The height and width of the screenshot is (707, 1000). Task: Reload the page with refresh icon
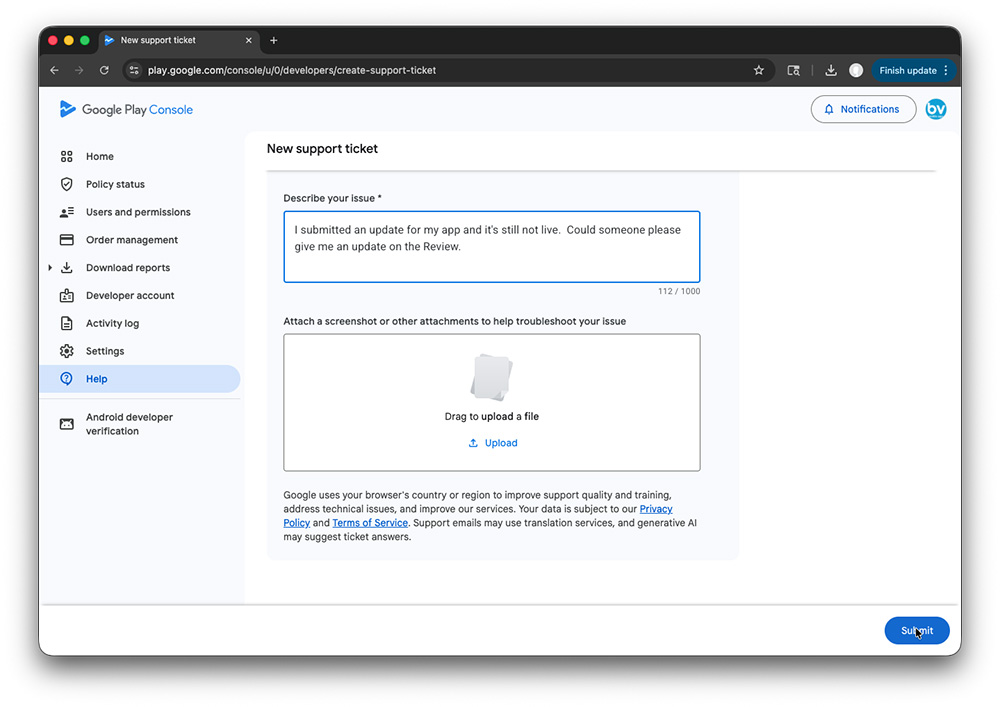pos(104,70)
